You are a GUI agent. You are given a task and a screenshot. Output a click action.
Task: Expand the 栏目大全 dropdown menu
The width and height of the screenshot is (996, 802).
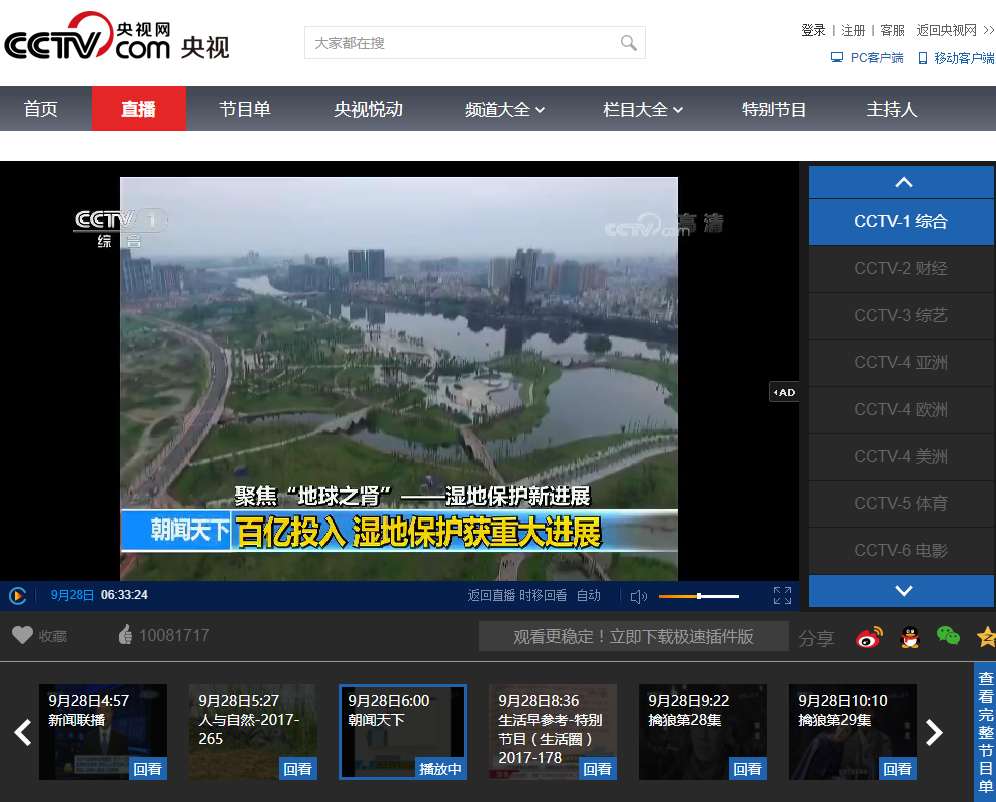(643, 110)
